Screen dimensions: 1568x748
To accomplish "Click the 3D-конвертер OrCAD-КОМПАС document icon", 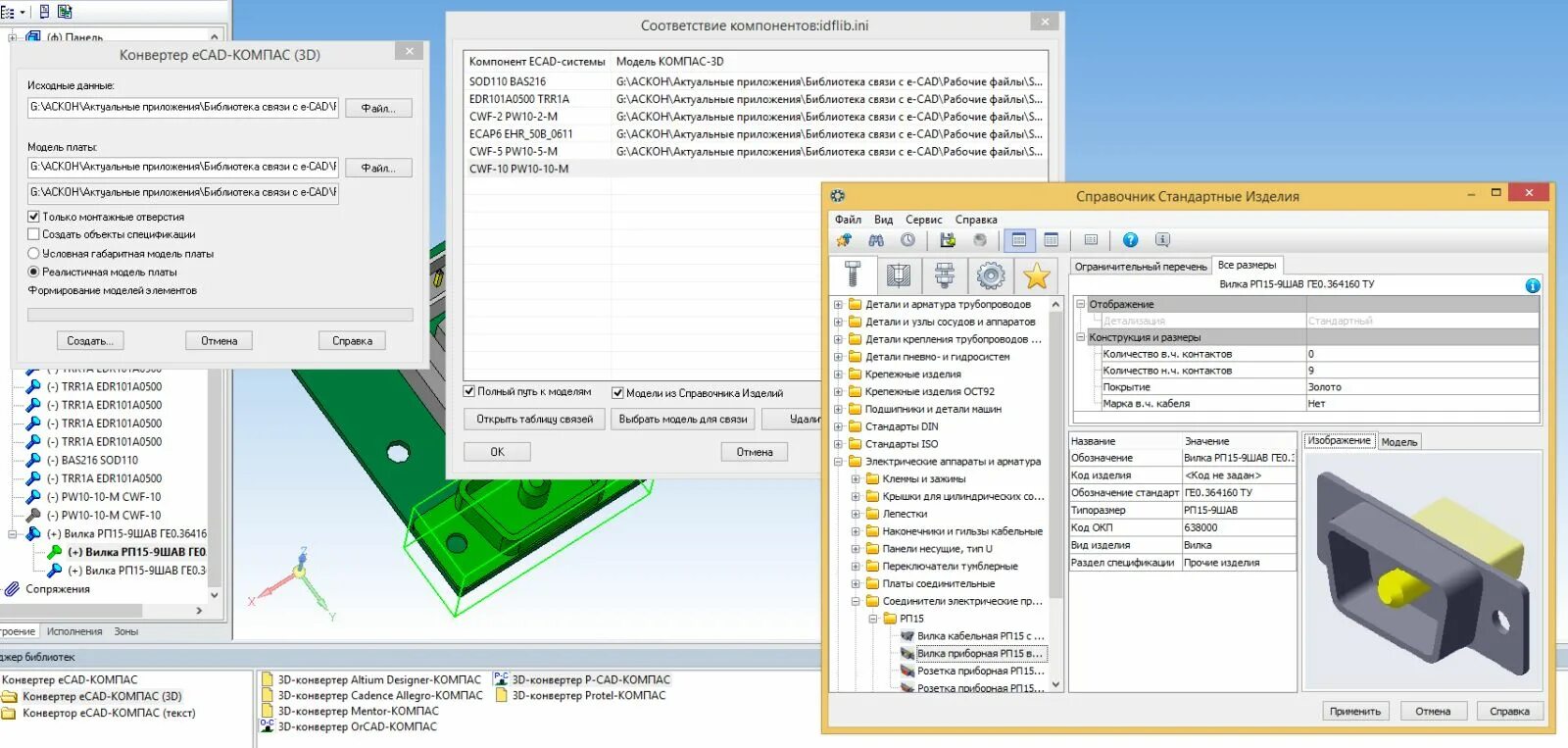I will [x=267, y=726].
